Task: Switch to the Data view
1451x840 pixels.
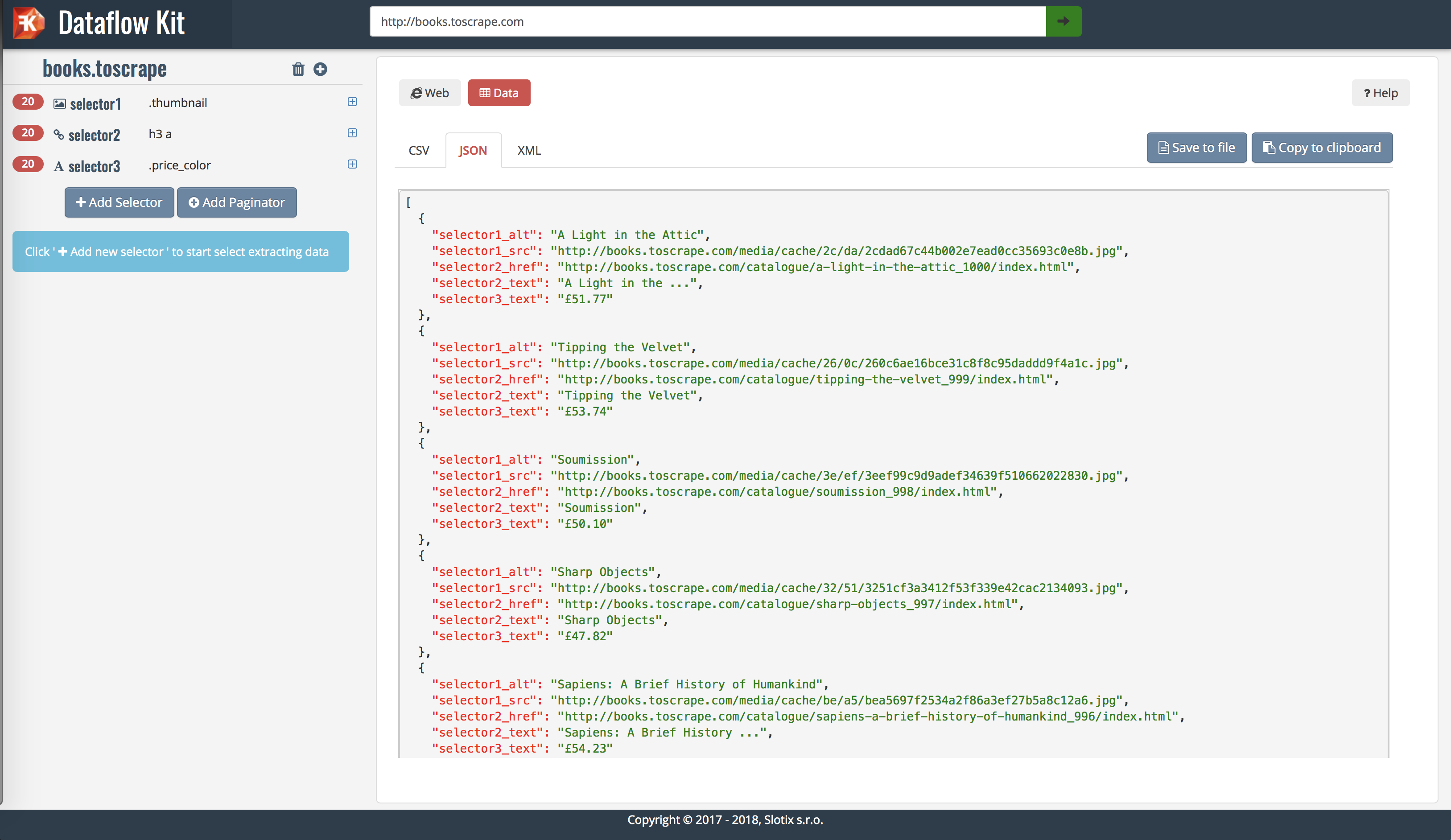Action: pyautogui.click(x=499, y=93)
